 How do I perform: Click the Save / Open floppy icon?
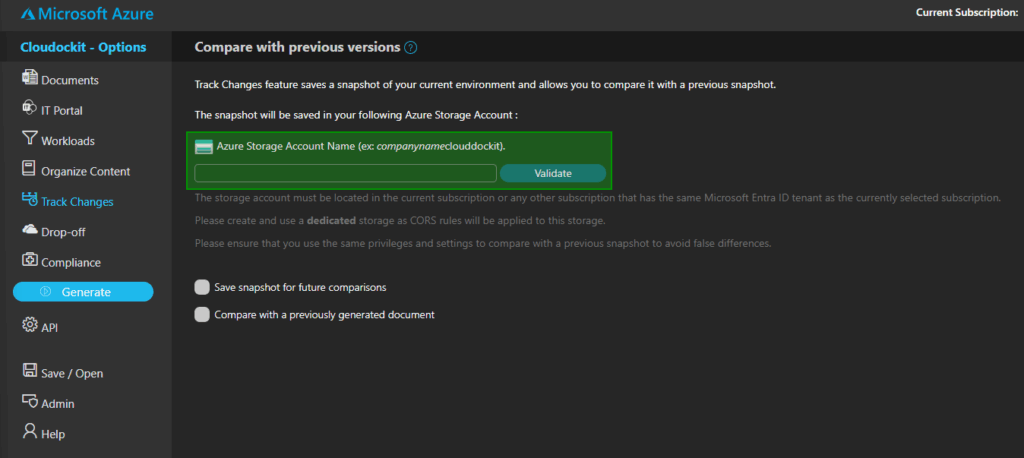[29, 372]
